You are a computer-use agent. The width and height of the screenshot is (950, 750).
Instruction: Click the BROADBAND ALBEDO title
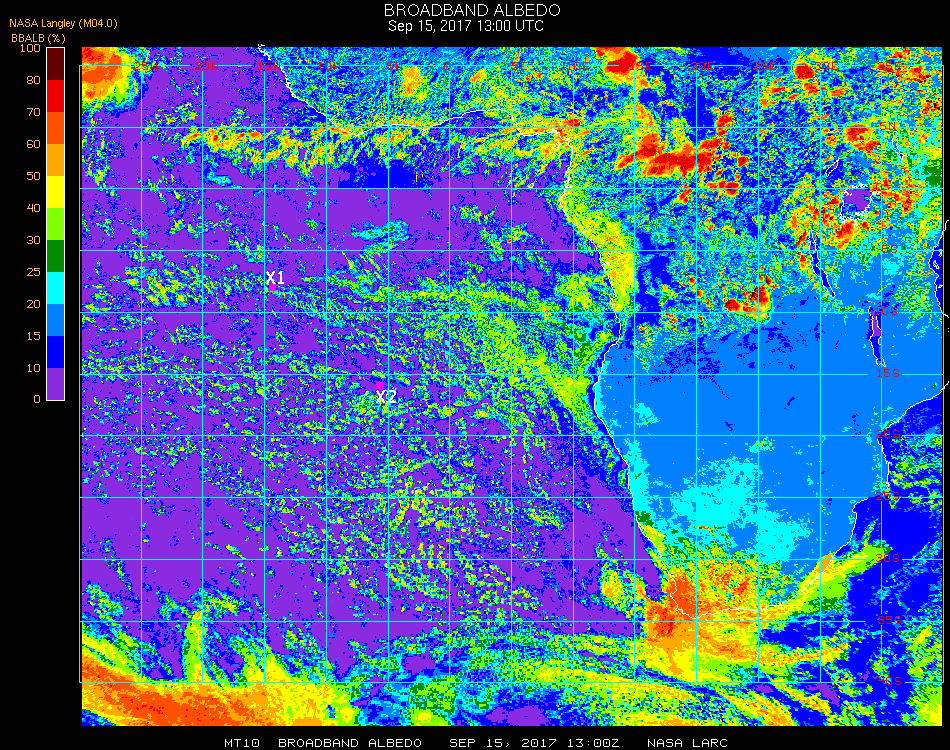[x=472, y=10]
